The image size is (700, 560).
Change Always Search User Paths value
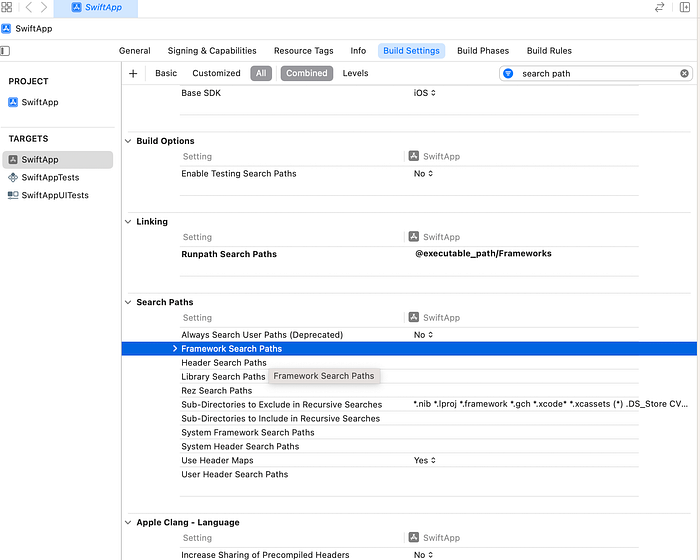point(423,335)
